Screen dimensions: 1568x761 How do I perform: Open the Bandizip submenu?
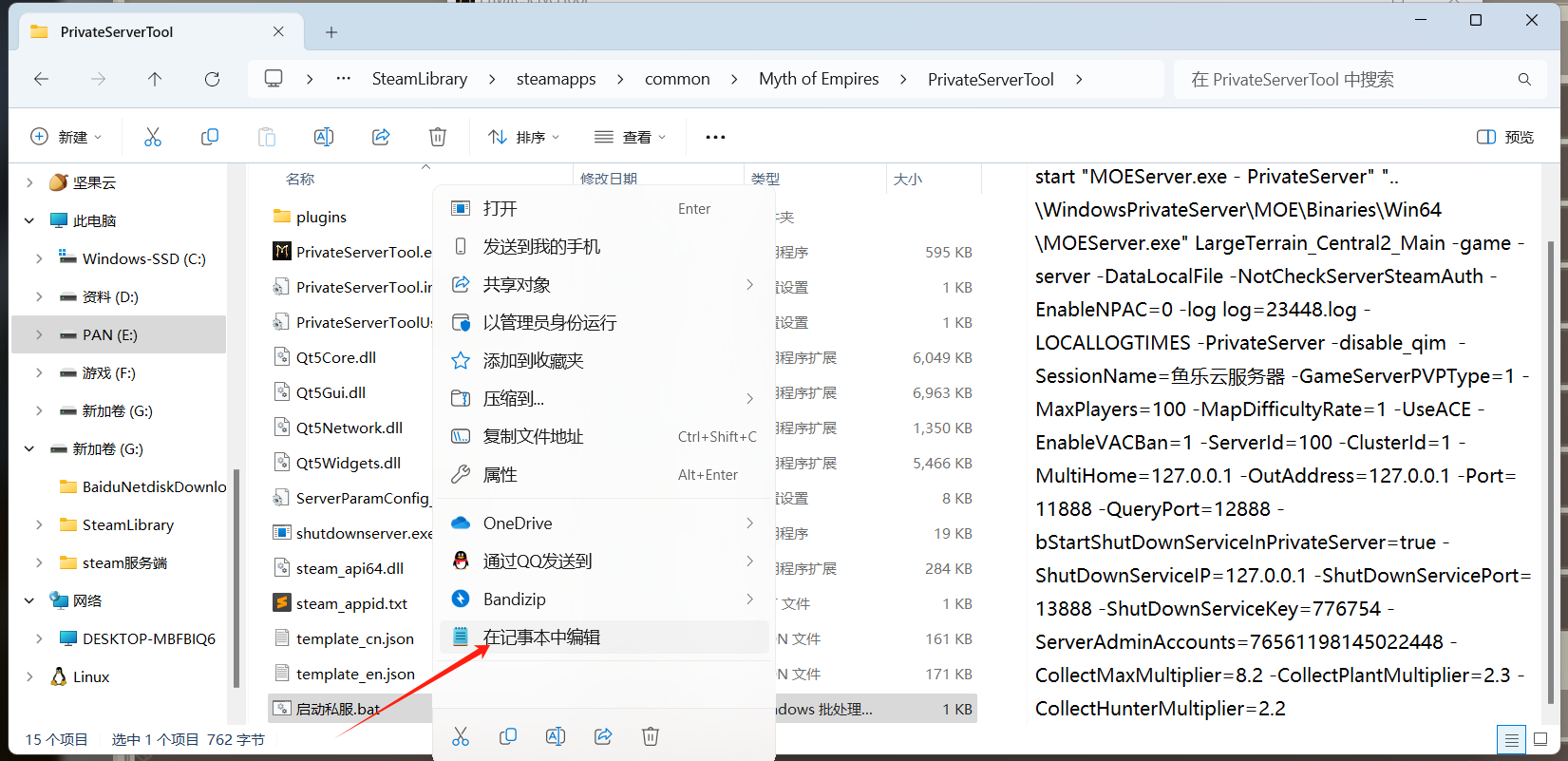pyautogui.click(x=604, y=599)
